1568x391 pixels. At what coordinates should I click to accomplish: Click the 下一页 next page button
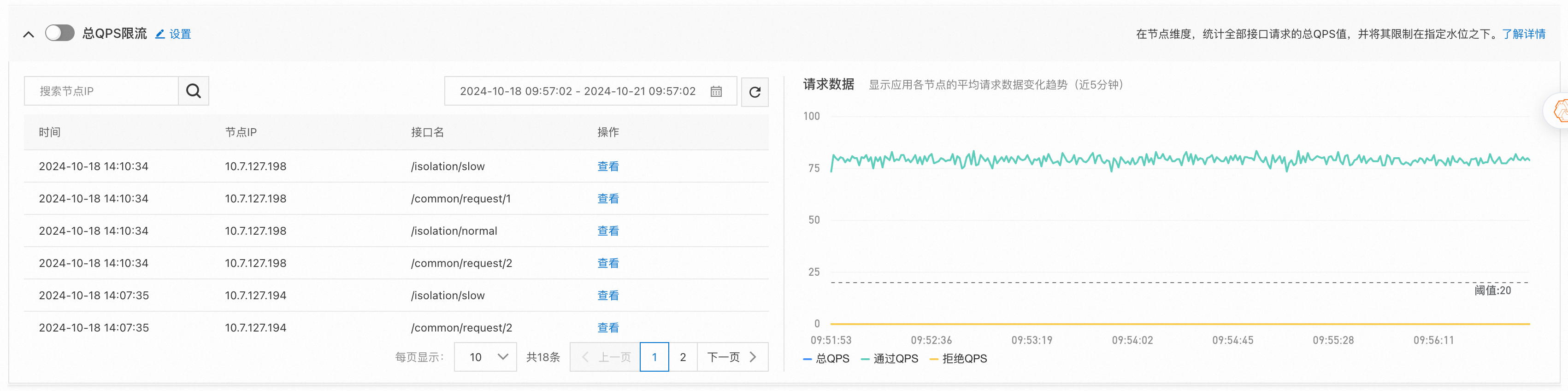(732, 357)
